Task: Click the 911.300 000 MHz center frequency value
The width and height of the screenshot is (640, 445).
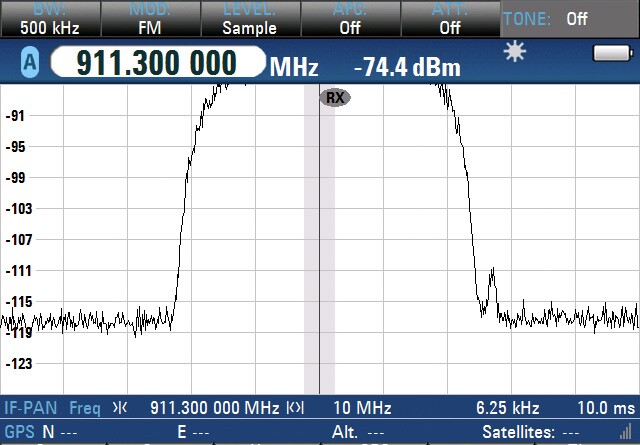Action: (215, 408)
